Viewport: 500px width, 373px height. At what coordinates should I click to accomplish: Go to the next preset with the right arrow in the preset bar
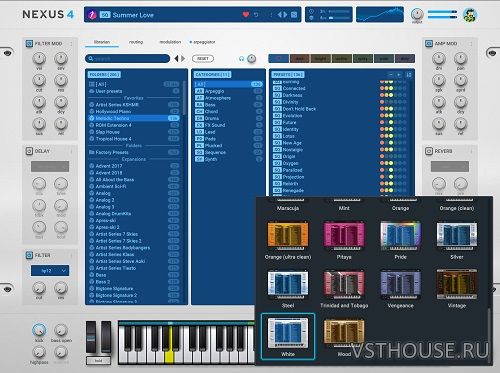pos(285,15)
